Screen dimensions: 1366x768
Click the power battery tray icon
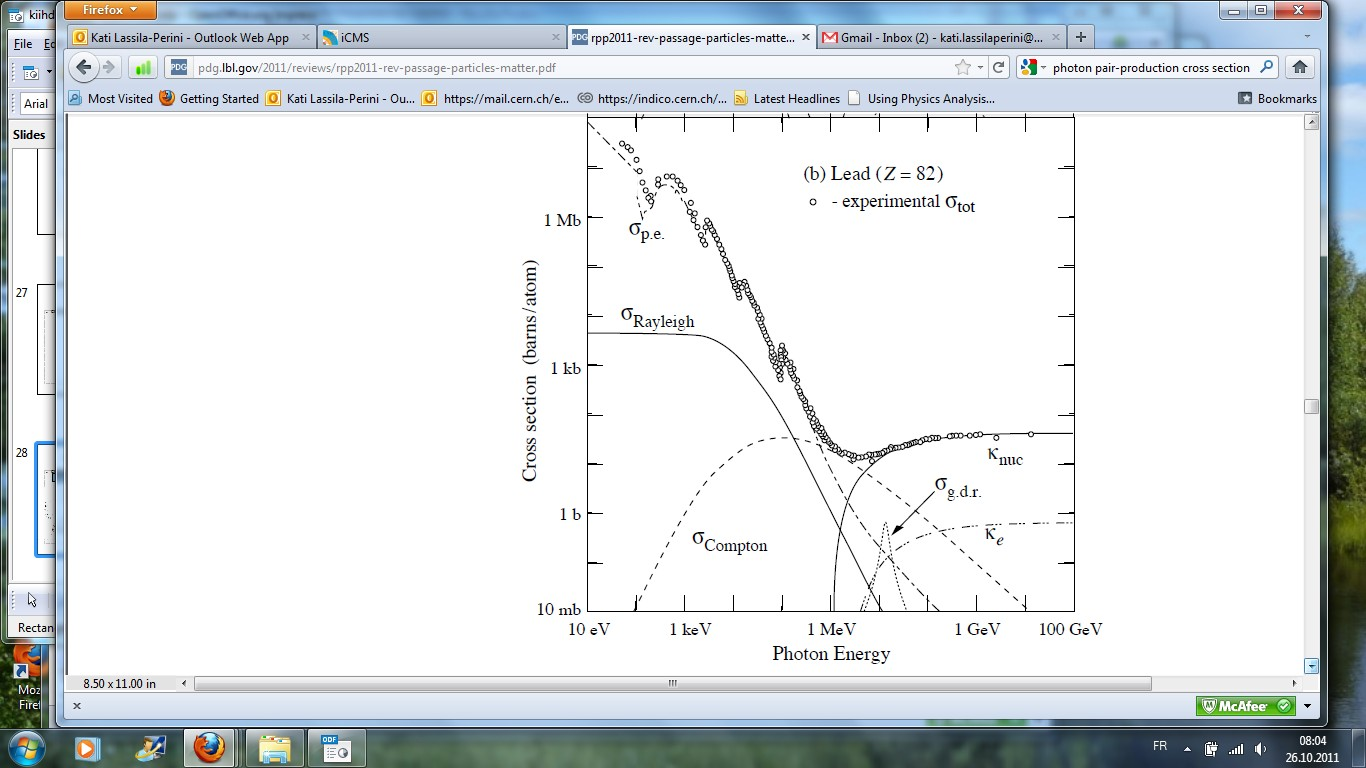1212,747
